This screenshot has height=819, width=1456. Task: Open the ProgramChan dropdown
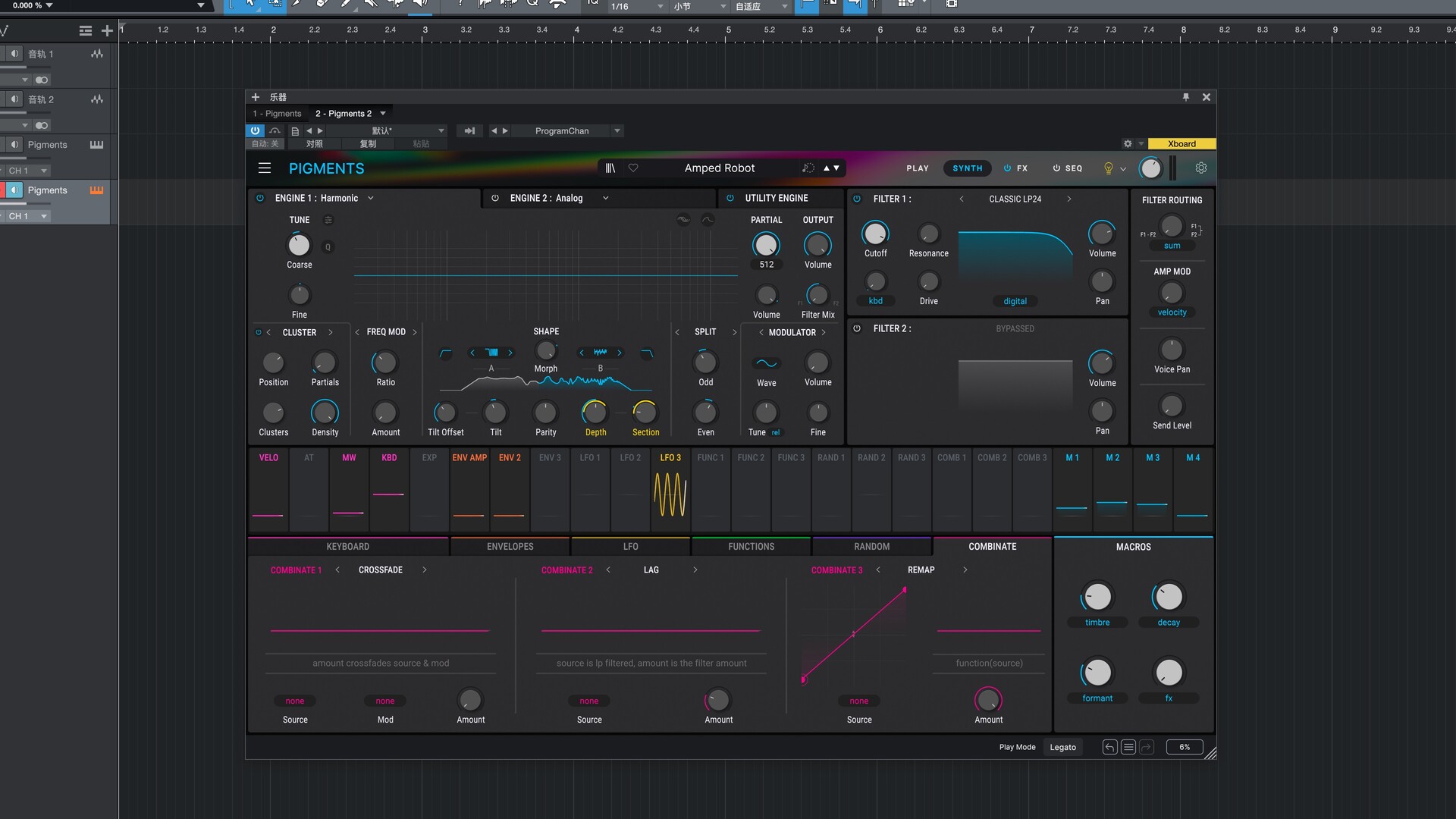[x=617, y=131]
